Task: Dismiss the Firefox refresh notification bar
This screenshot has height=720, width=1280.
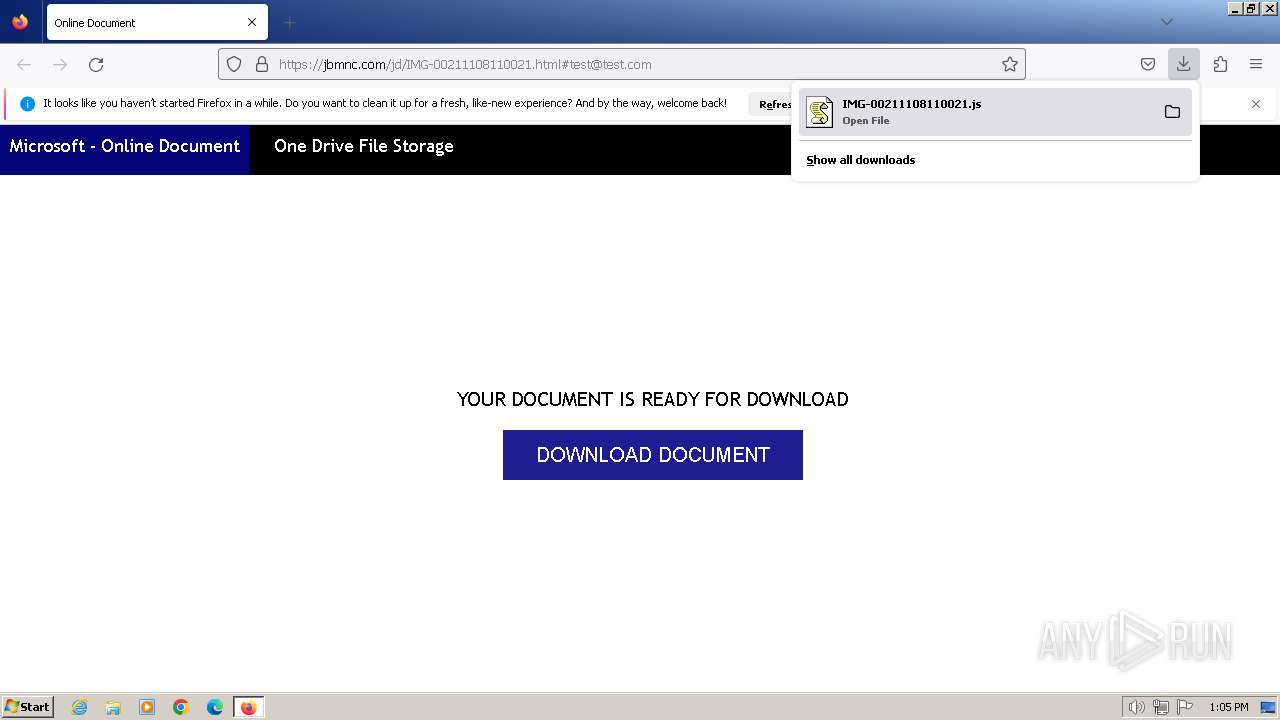Action: (1256, 104)
